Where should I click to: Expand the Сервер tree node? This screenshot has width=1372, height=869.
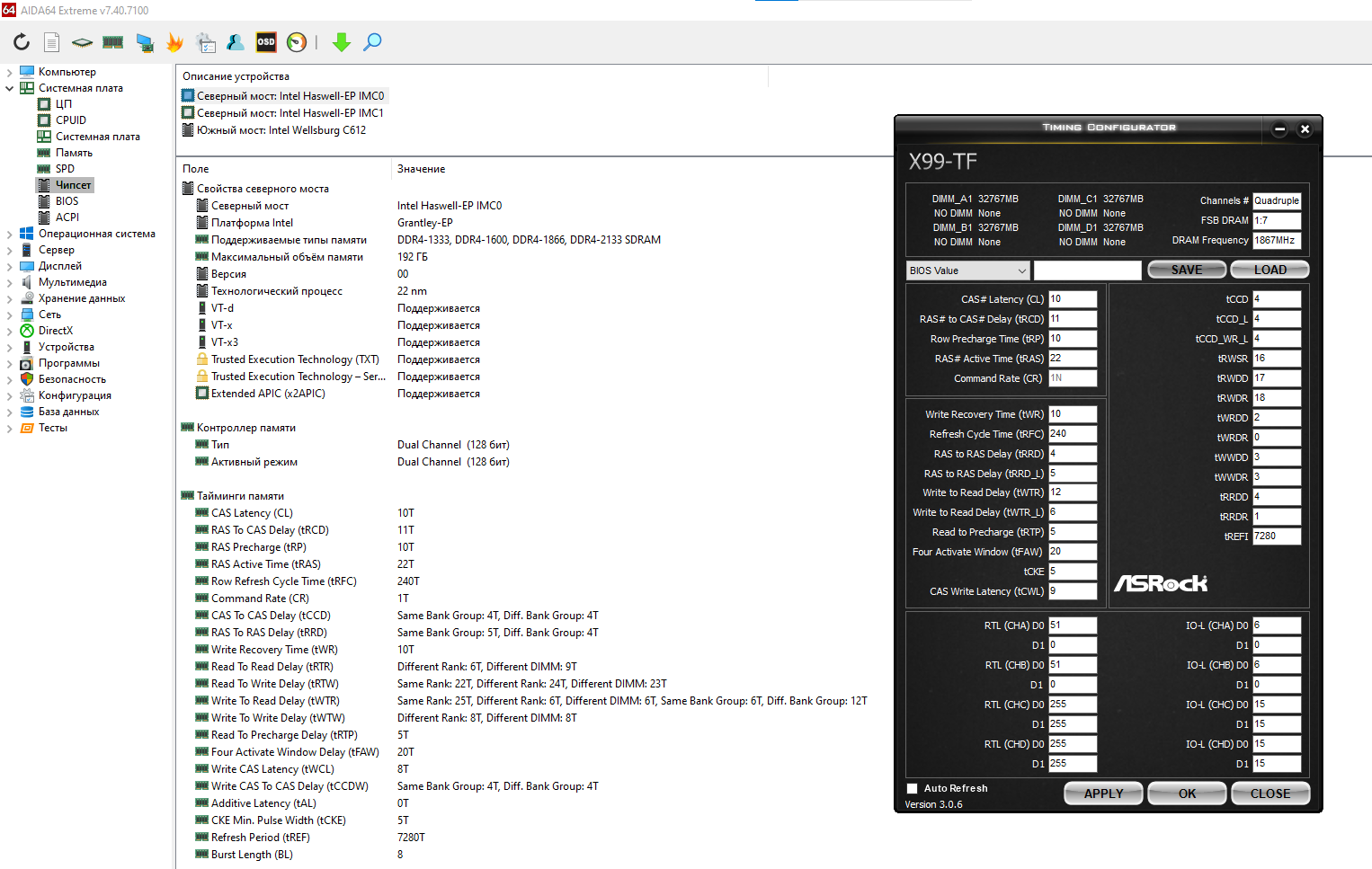pyautogui.click(x=9, y=250)
